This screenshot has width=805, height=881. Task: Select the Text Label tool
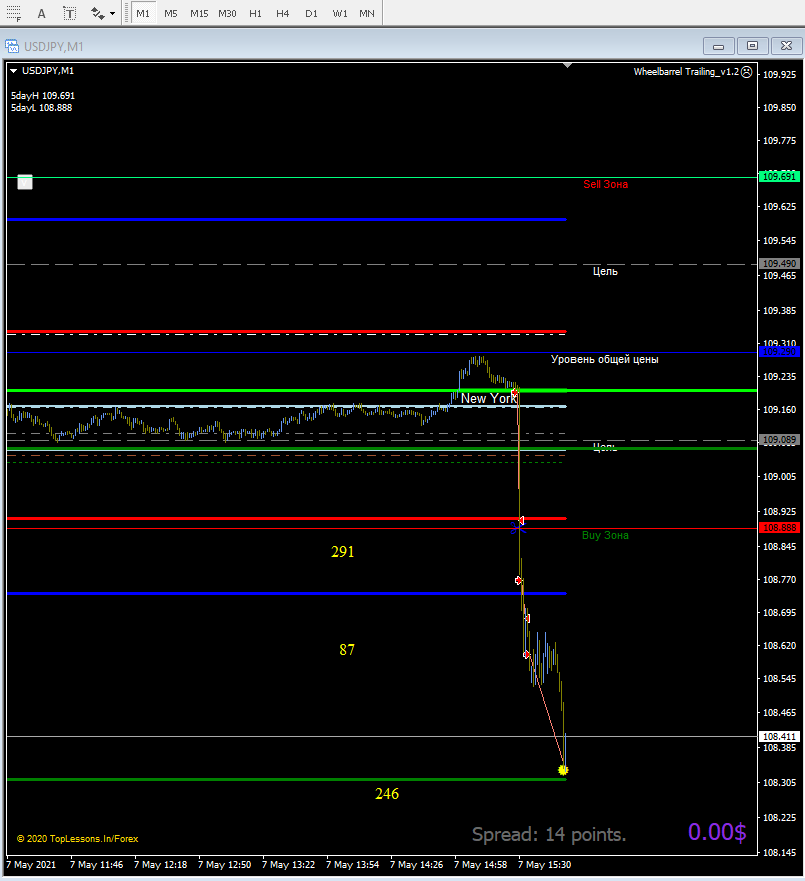point(69,13)
